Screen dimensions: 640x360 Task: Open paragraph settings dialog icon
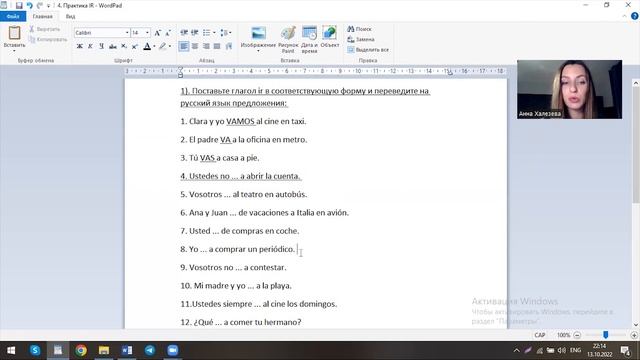coord(229,47)
